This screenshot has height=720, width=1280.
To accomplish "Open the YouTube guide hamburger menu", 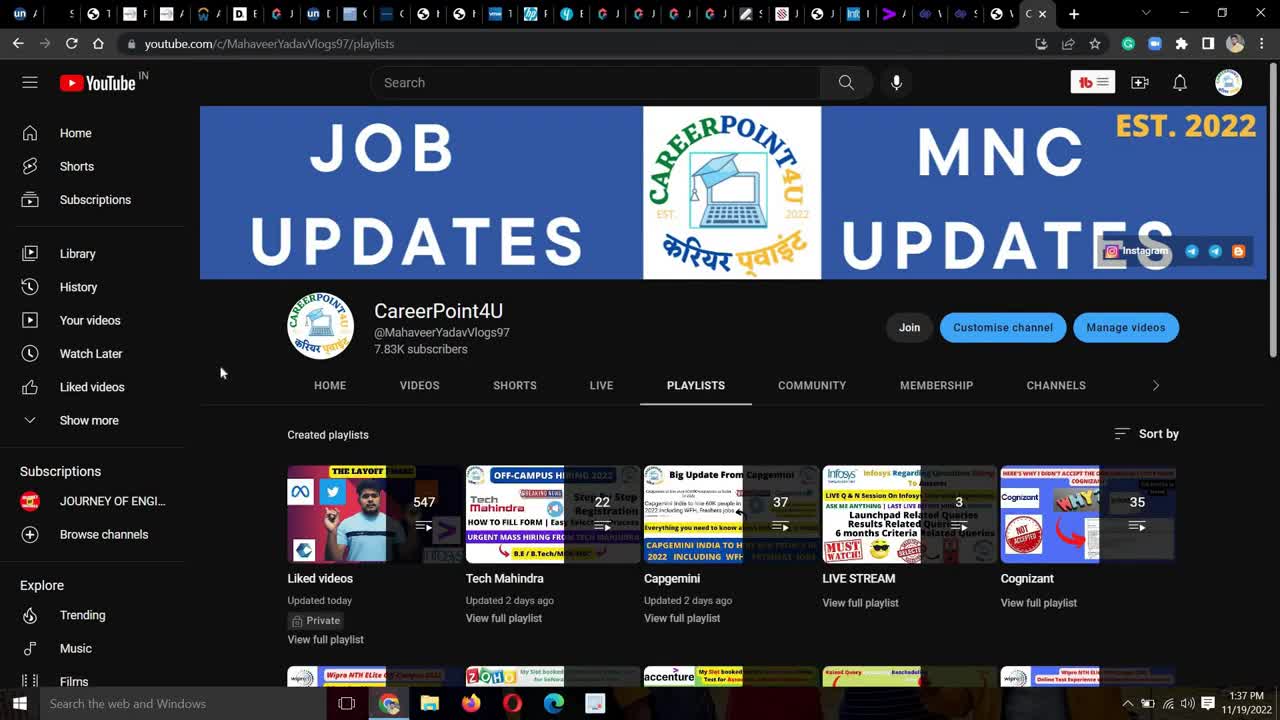I will [30, 83].
